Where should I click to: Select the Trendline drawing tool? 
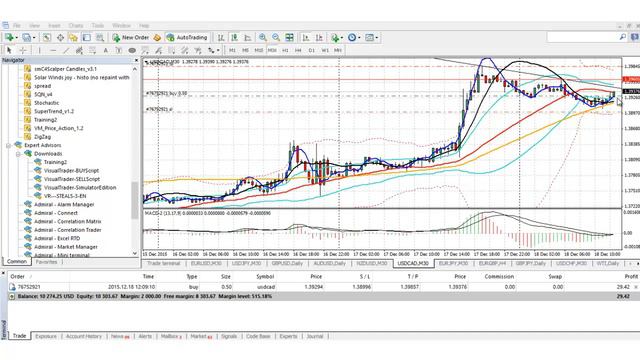(66, 50)
